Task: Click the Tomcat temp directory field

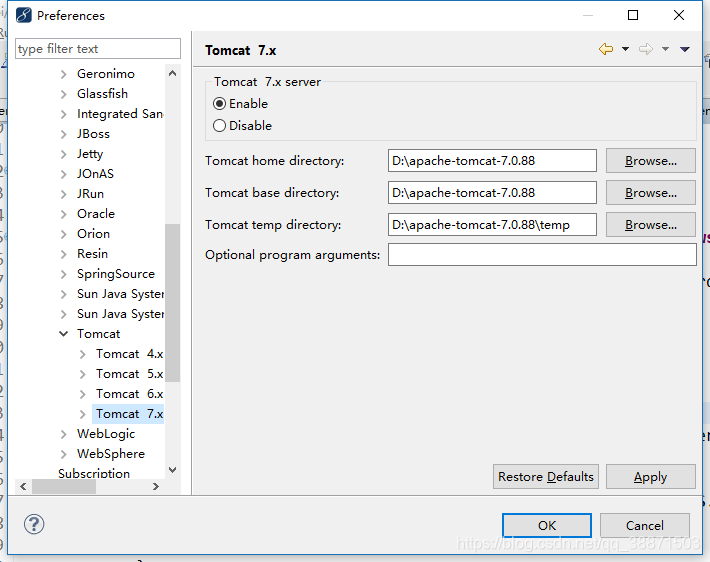Action: pyautogui.click(x=492, y=225)
